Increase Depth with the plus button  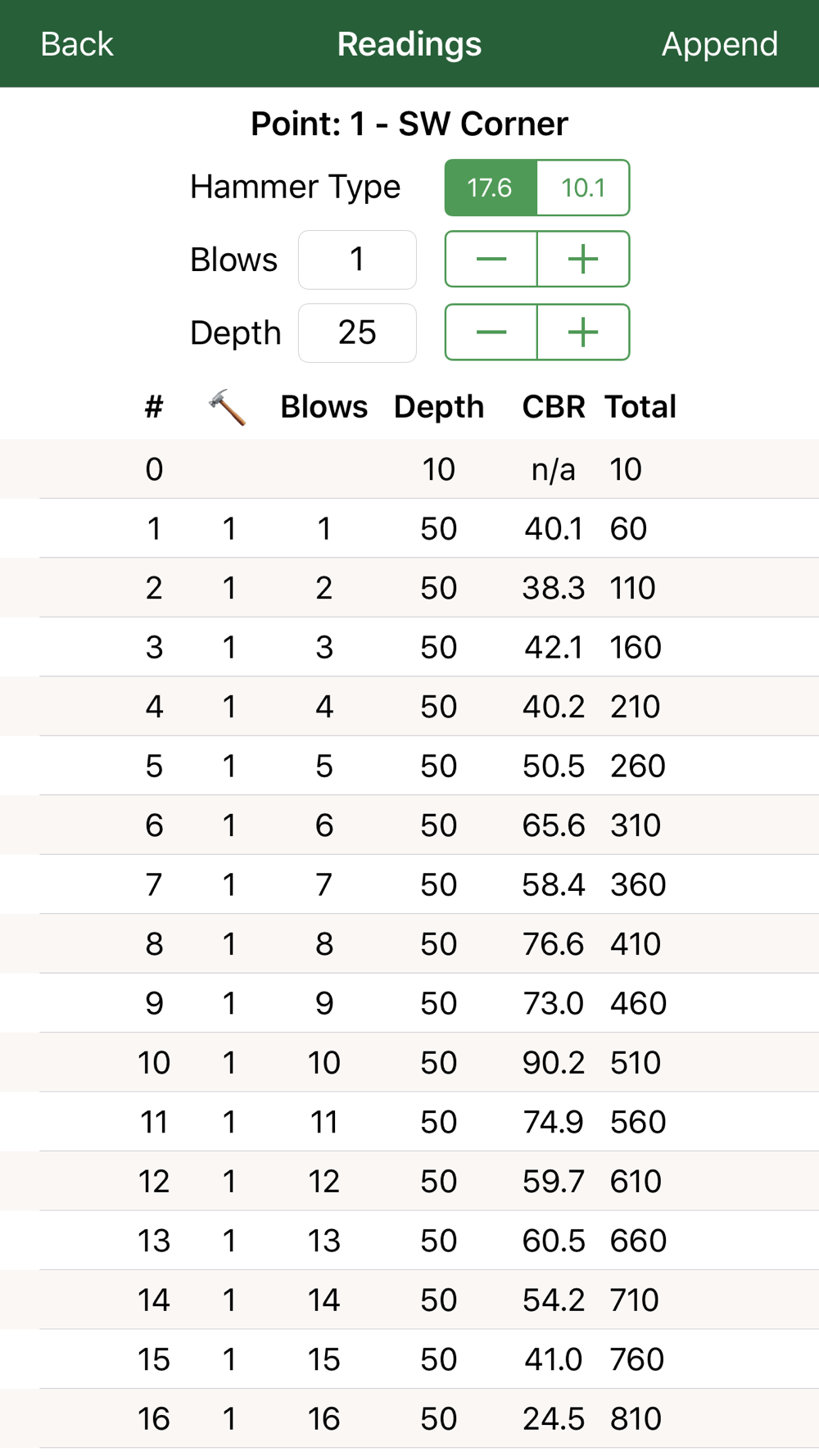583,332
